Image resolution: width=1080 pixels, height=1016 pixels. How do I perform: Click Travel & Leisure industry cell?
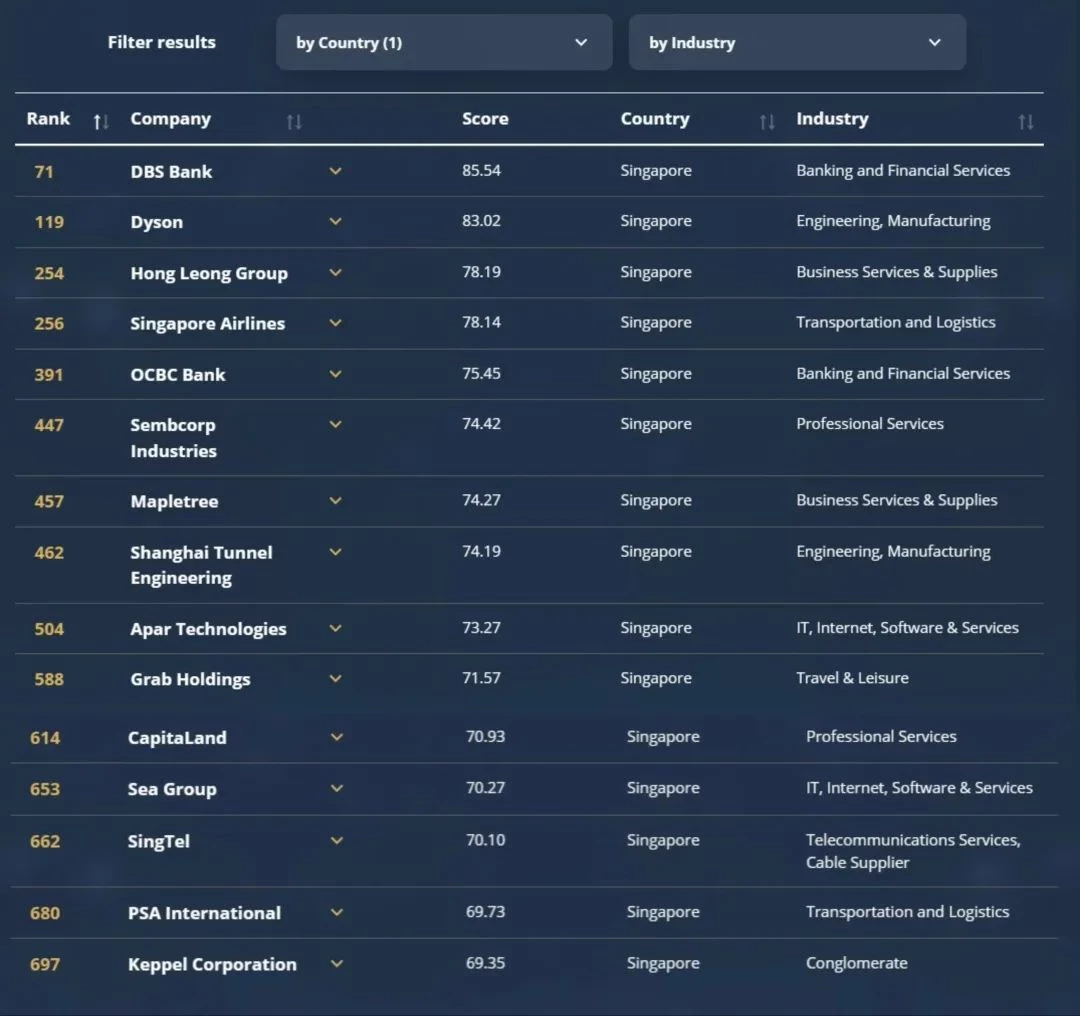[x=853, y=678]
